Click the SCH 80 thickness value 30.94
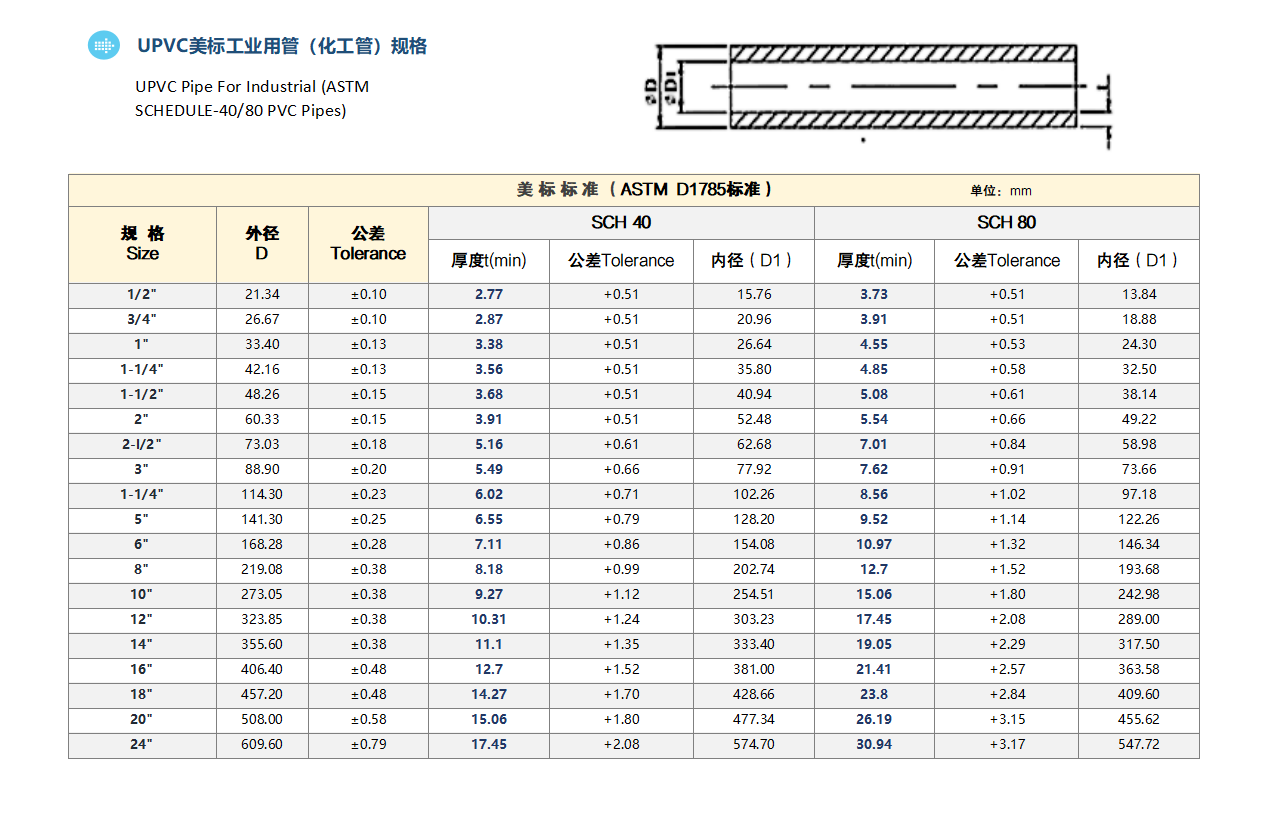1274x814 pixels. tap(874, 745)
